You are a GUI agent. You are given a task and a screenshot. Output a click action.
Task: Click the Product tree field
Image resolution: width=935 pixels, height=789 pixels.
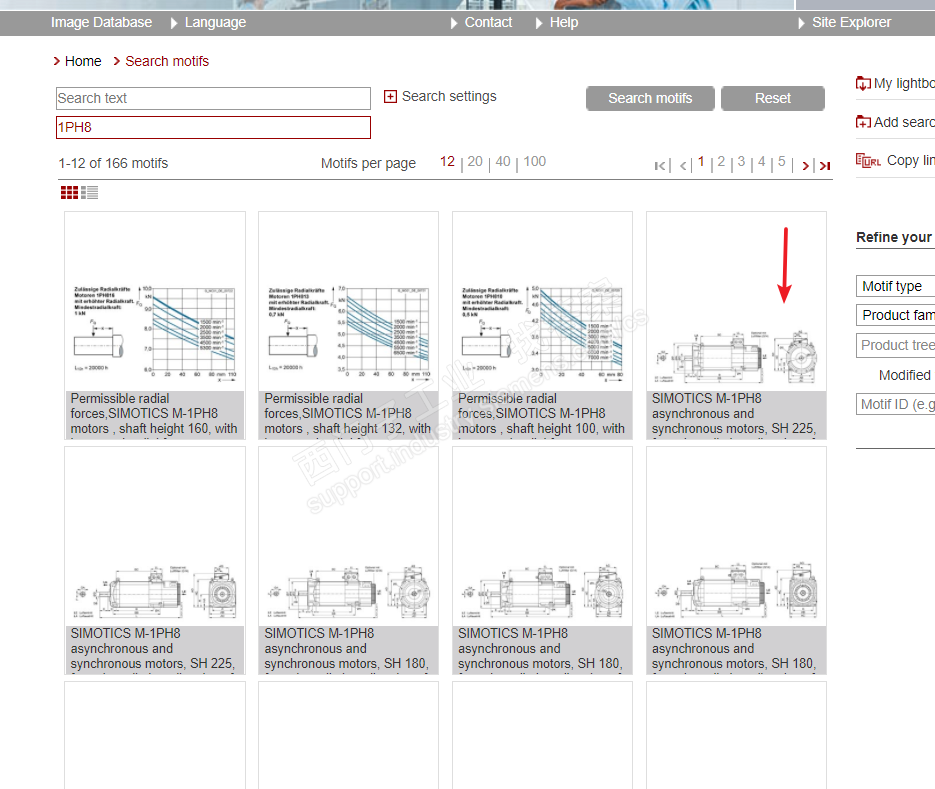tap(895, 345)
